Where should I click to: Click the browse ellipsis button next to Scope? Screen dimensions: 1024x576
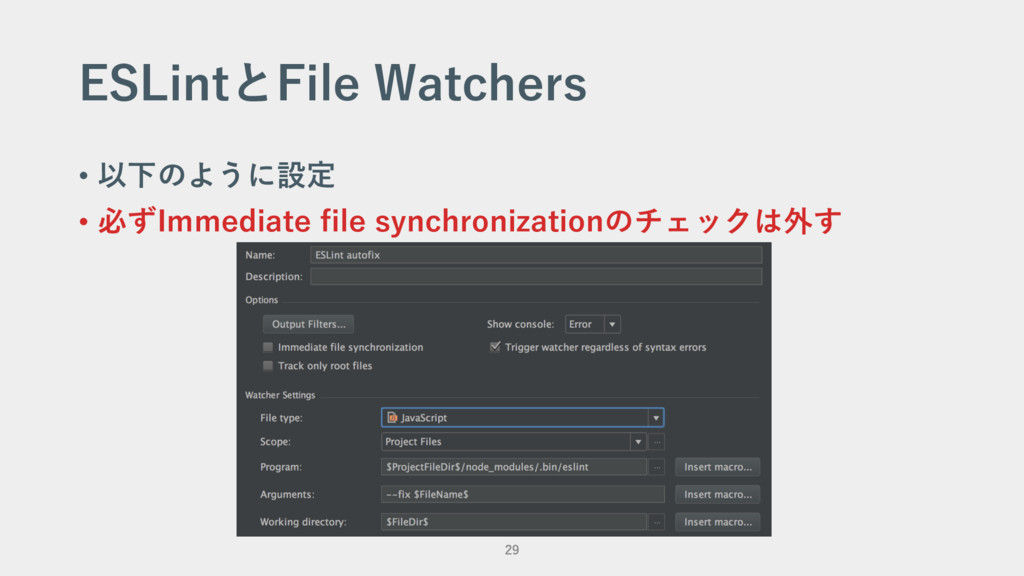click(657, 442)
